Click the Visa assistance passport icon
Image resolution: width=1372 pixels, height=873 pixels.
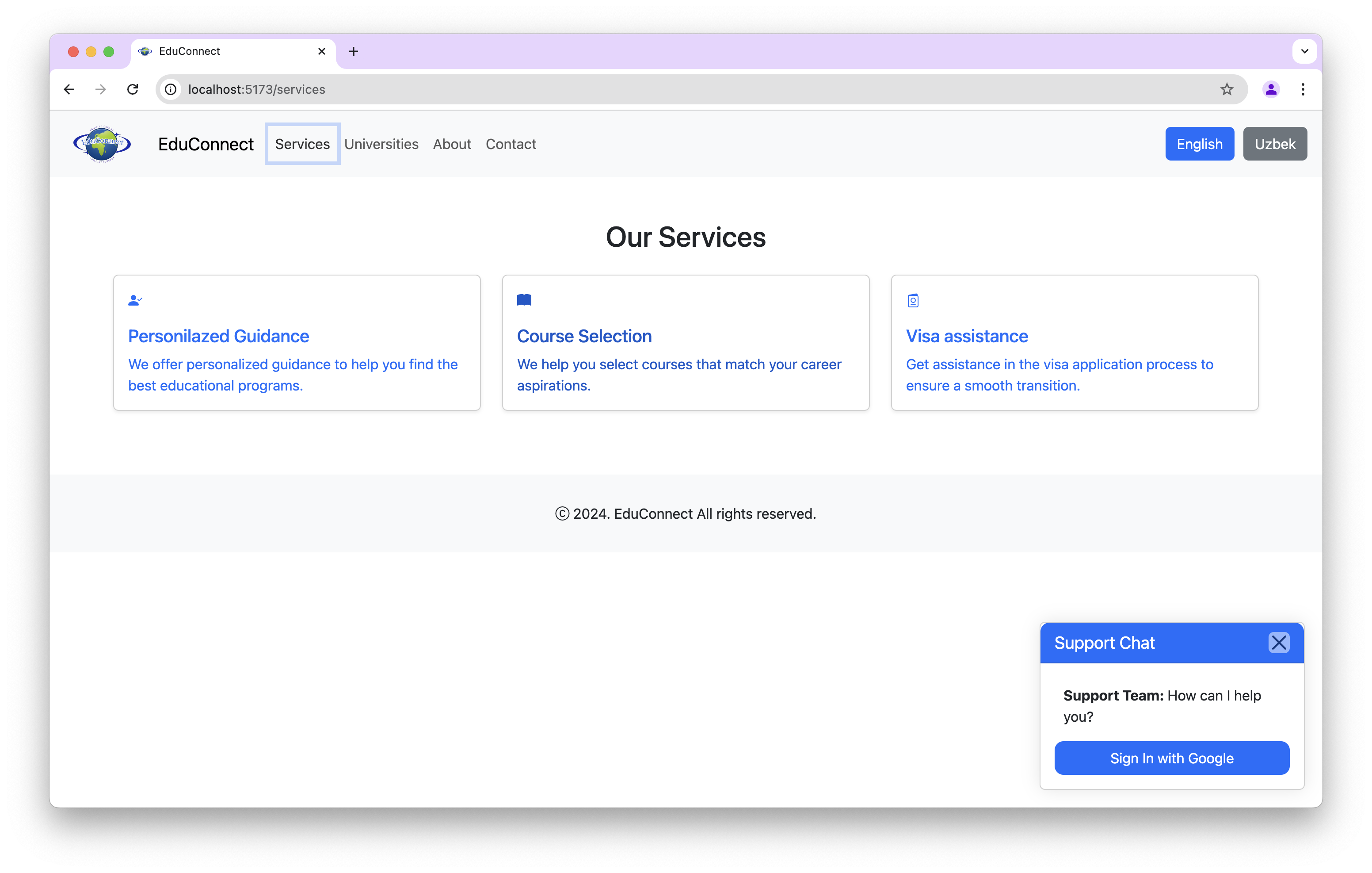pyautogui.click(x=913, y=300)
